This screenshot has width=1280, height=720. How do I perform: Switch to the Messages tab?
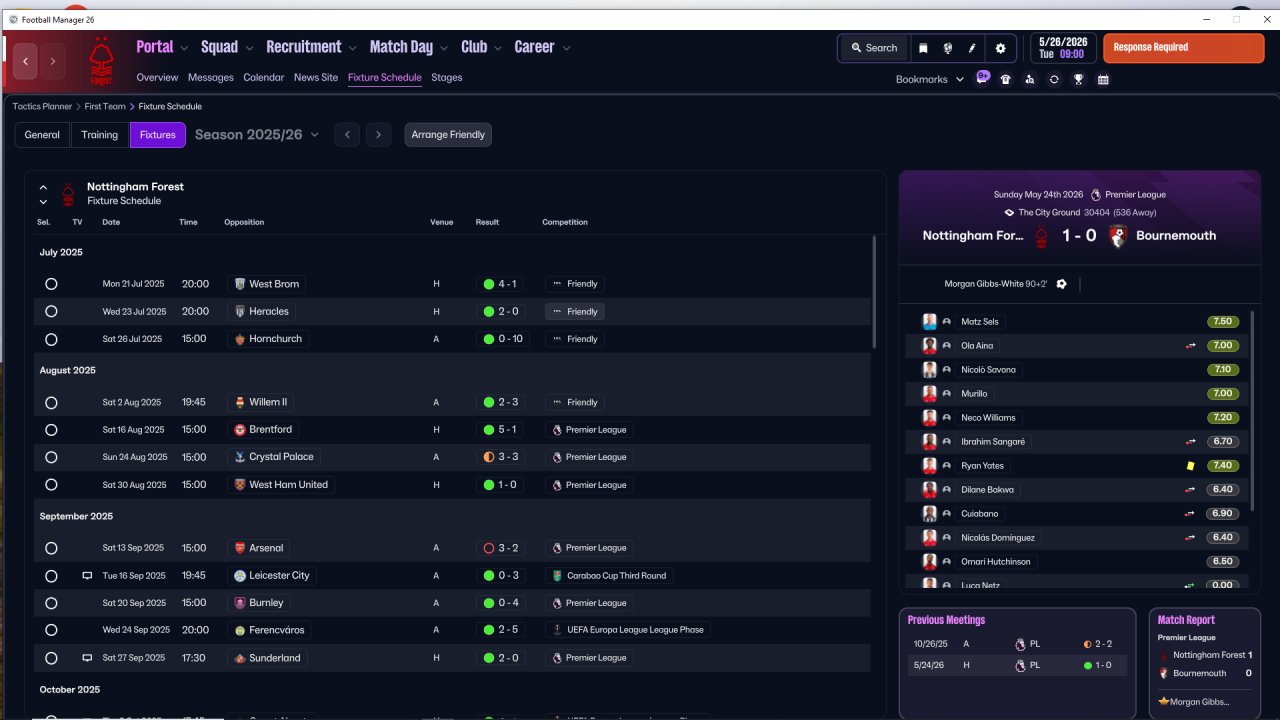click(x=210, y=77)
